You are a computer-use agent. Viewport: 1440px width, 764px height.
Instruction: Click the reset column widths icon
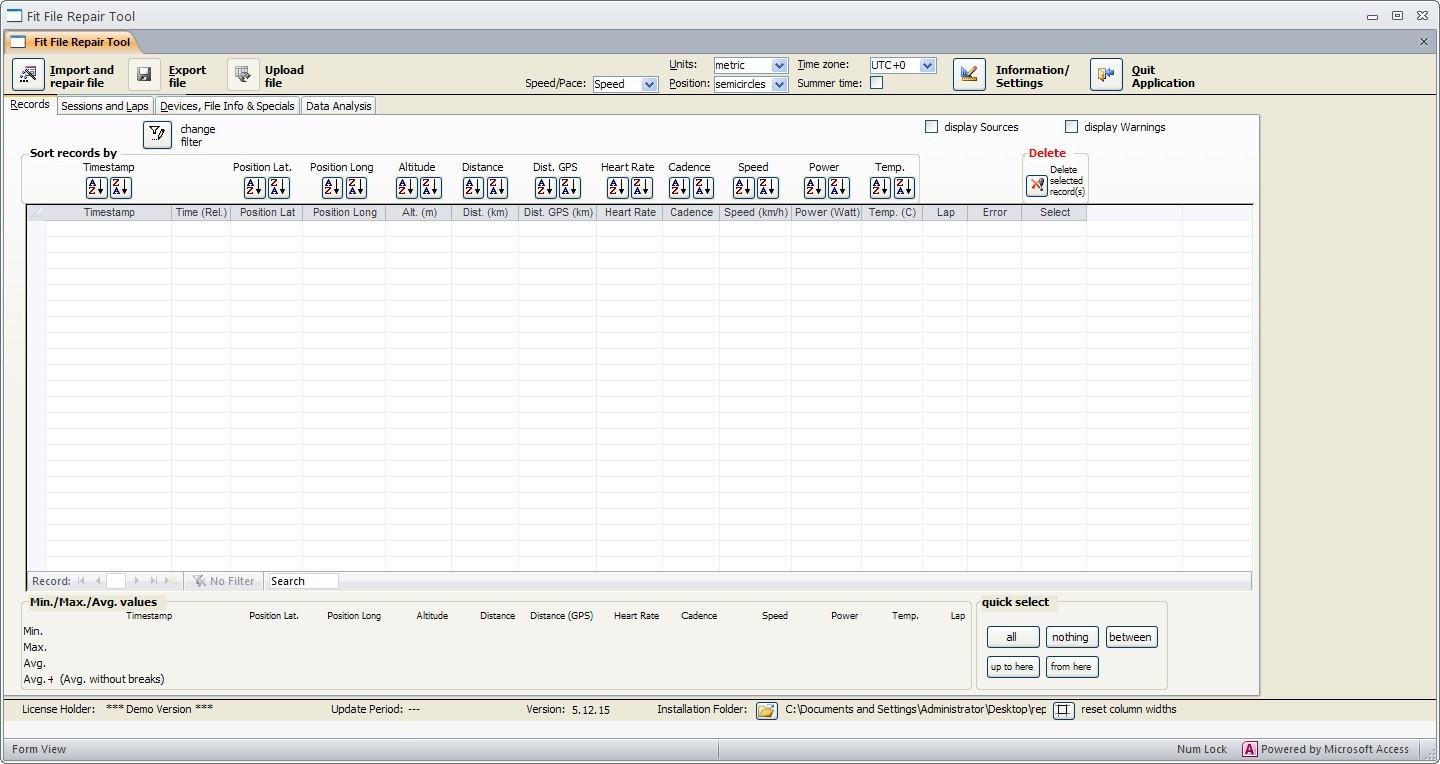click(x=1063, y=710)
